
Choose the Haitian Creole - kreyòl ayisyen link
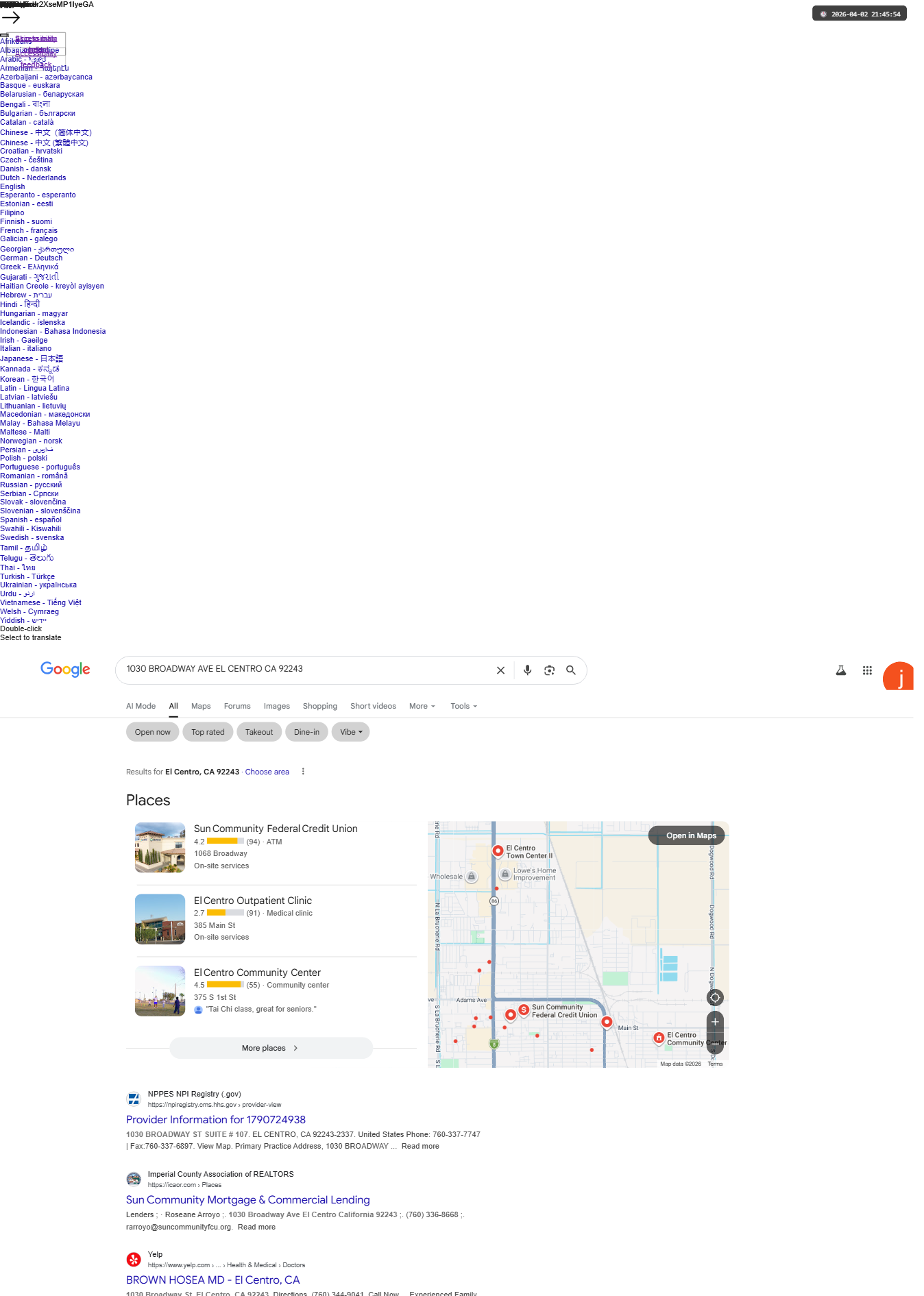[52, 286]
